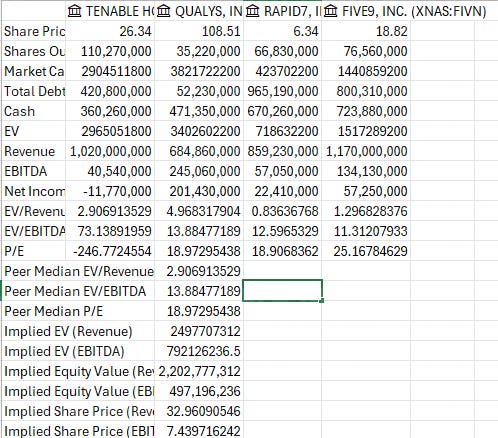
Task: Select P/E value -246.7724554
Action: pos(112,251)
